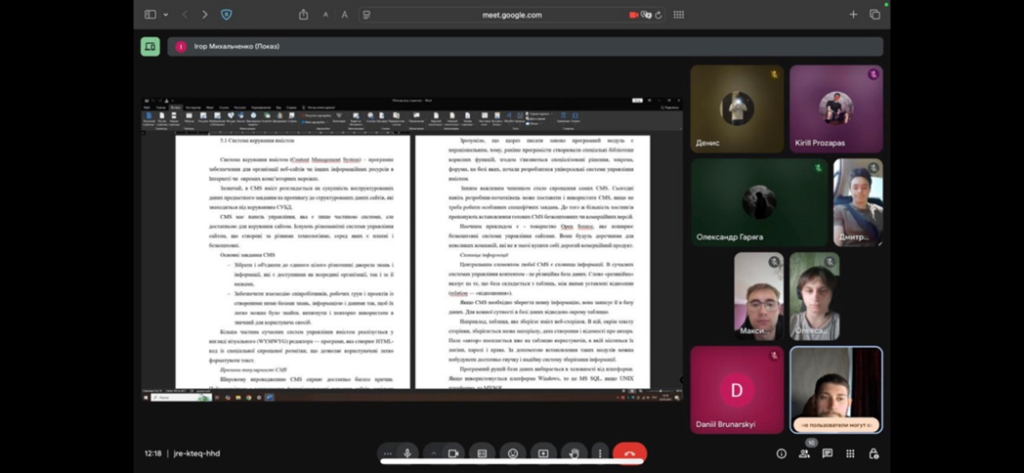Image resolution: width=1024 pixels, height=473 pixels.
Task: Open meeting details info icon
Action: (x=781, y=453)
